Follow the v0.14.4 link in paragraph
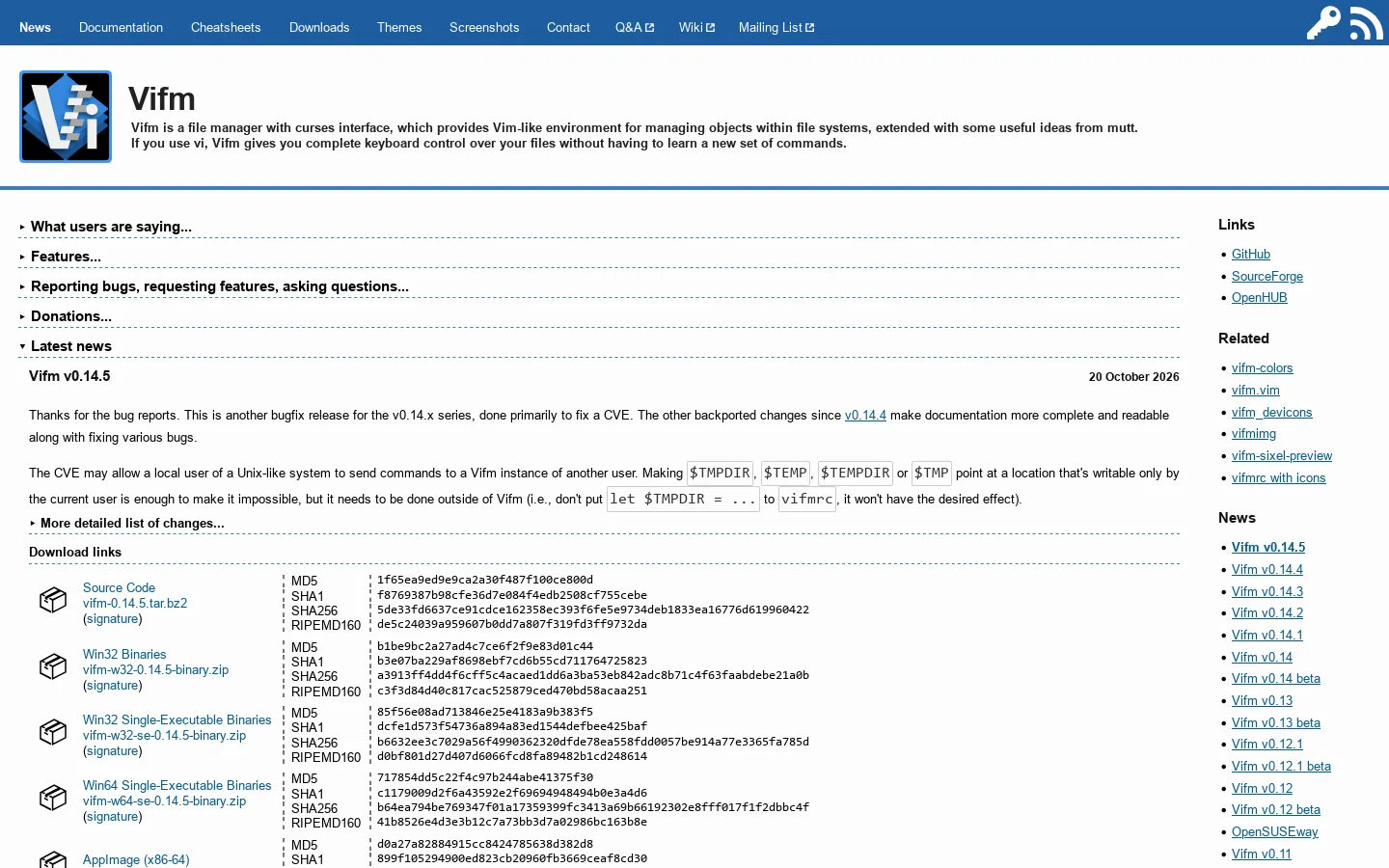This screenshot has height=868, width=1389. 865,415
